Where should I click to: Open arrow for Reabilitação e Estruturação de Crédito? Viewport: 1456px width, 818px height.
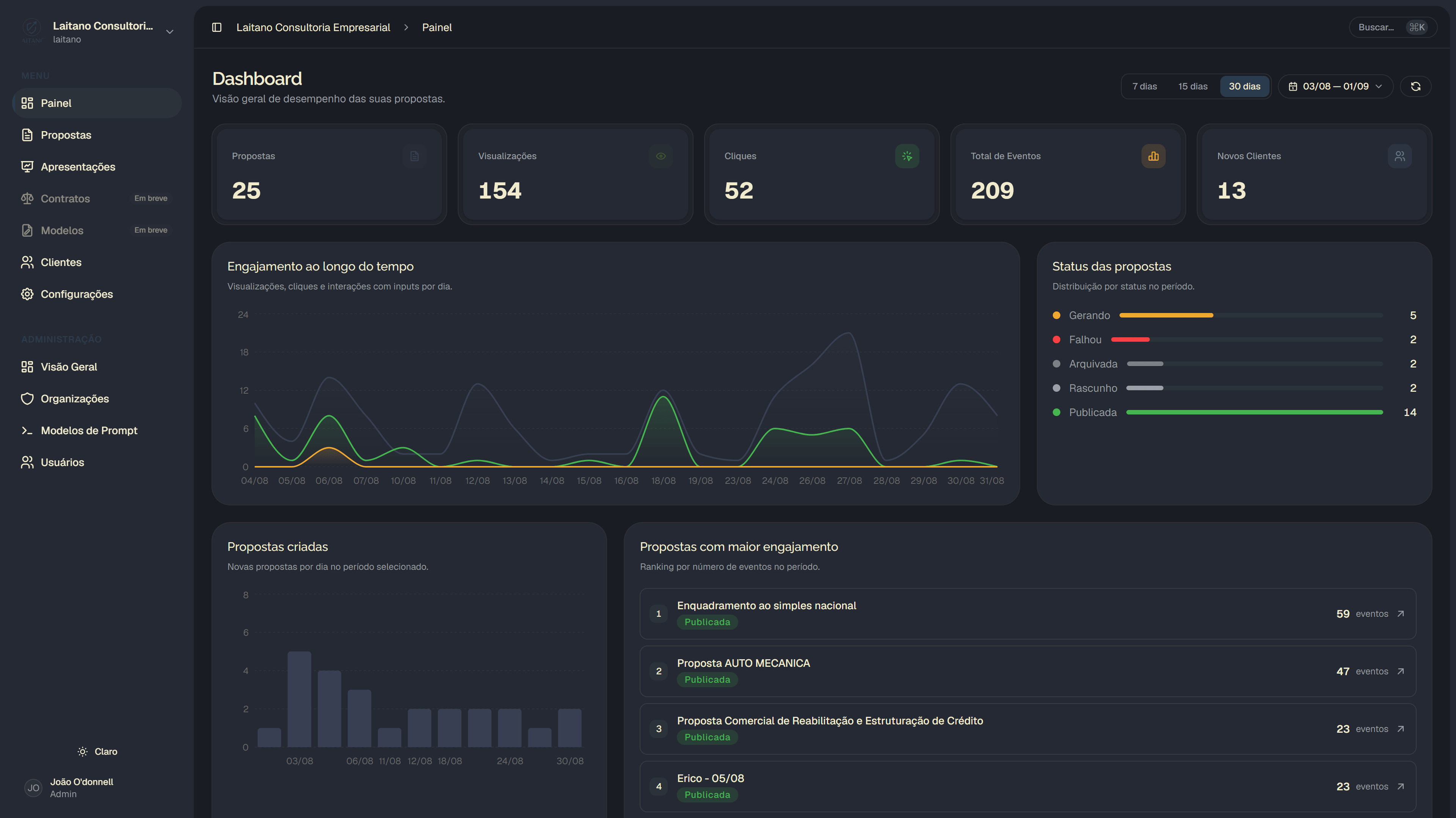click(1401, 729)
